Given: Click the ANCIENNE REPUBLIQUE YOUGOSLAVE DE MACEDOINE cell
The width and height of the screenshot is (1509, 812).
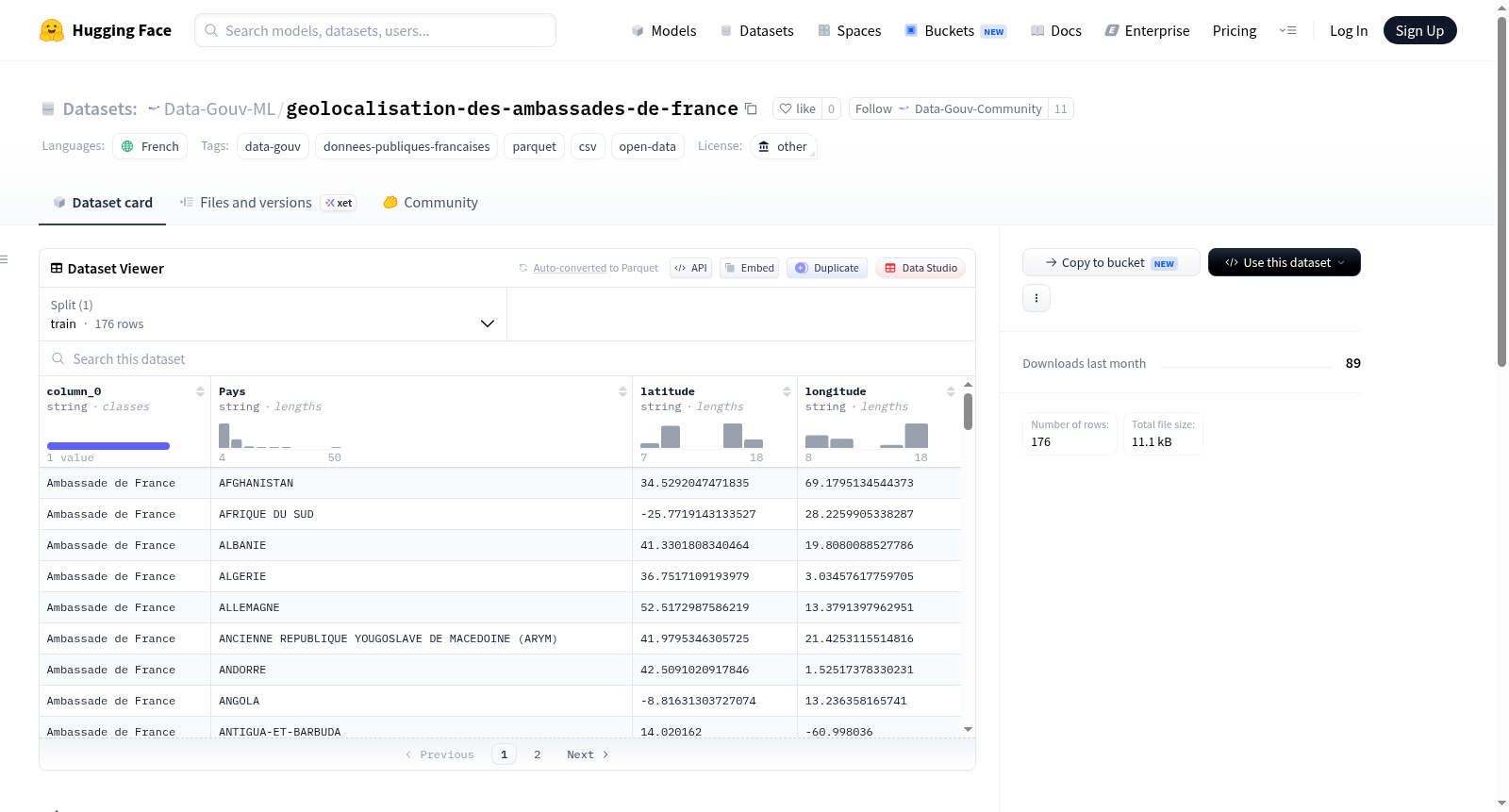Looking at the screenshot, I should 422,638.
